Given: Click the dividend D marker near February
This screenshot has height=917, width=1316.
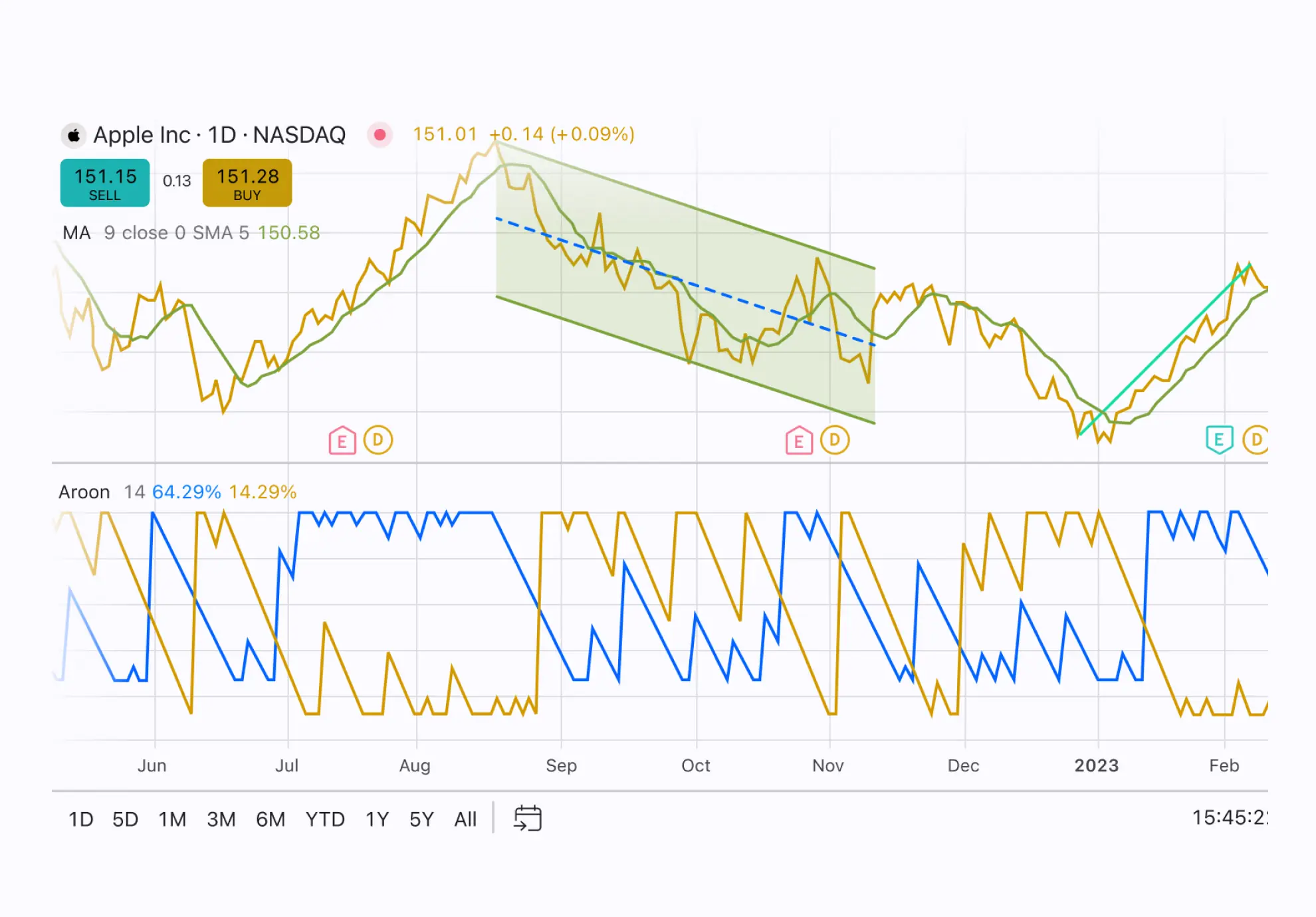Looking at the screenshot, I should [1256, 440].
